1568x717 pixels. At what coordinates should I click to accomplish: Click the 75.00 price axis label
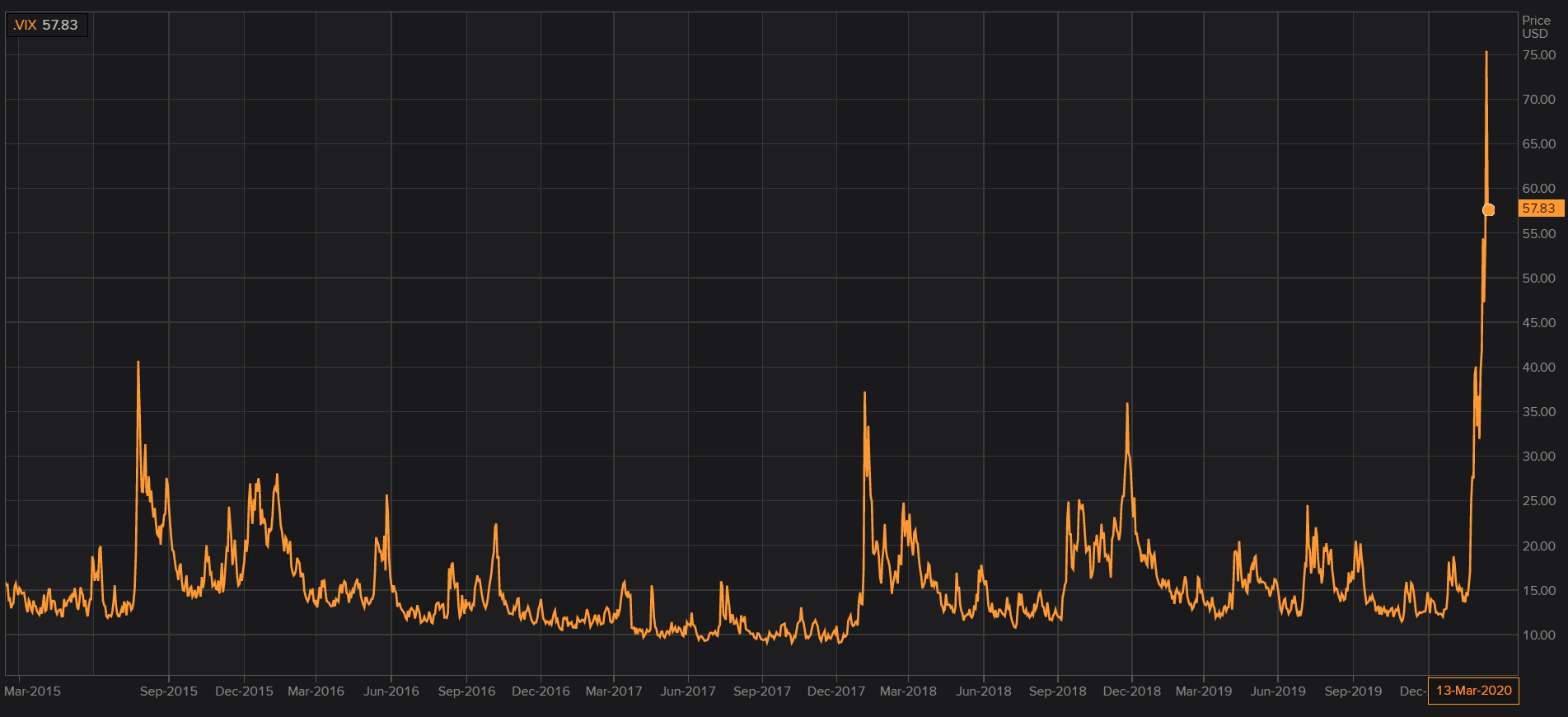(1538, 55)
